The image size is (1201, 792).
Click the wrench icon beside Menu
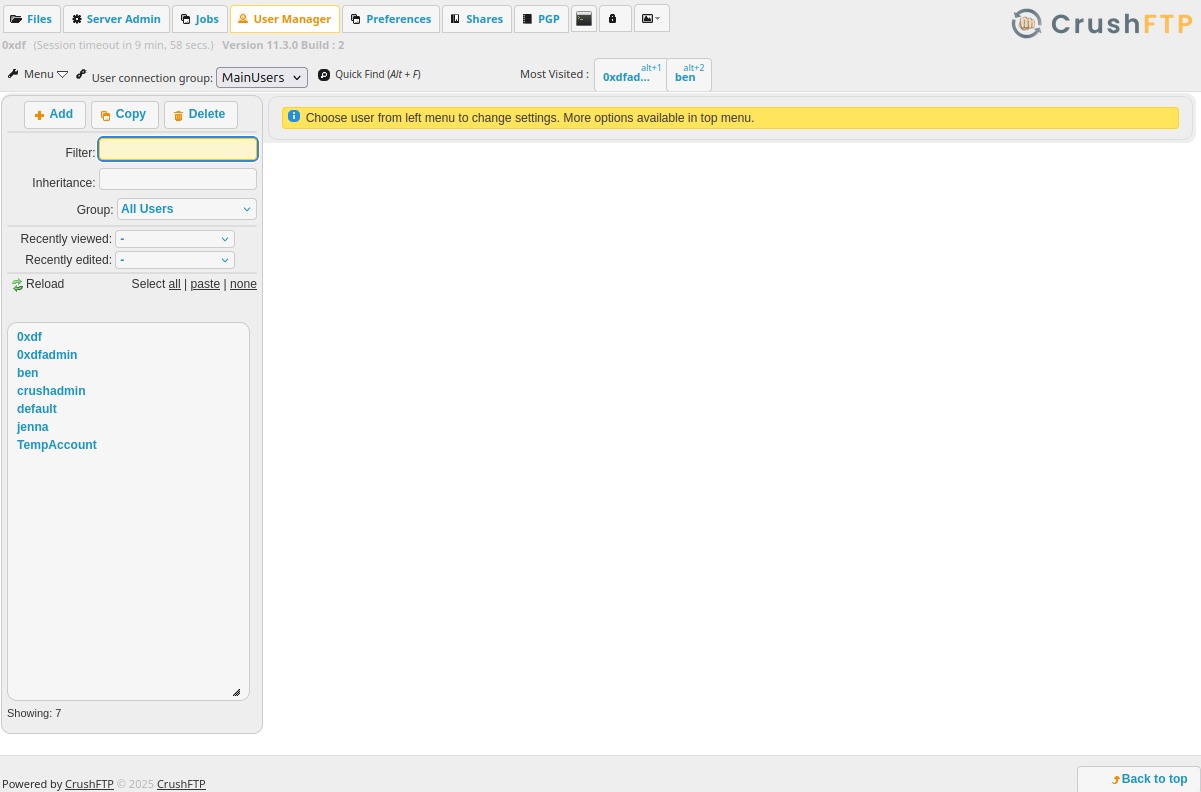click(13, 74)
